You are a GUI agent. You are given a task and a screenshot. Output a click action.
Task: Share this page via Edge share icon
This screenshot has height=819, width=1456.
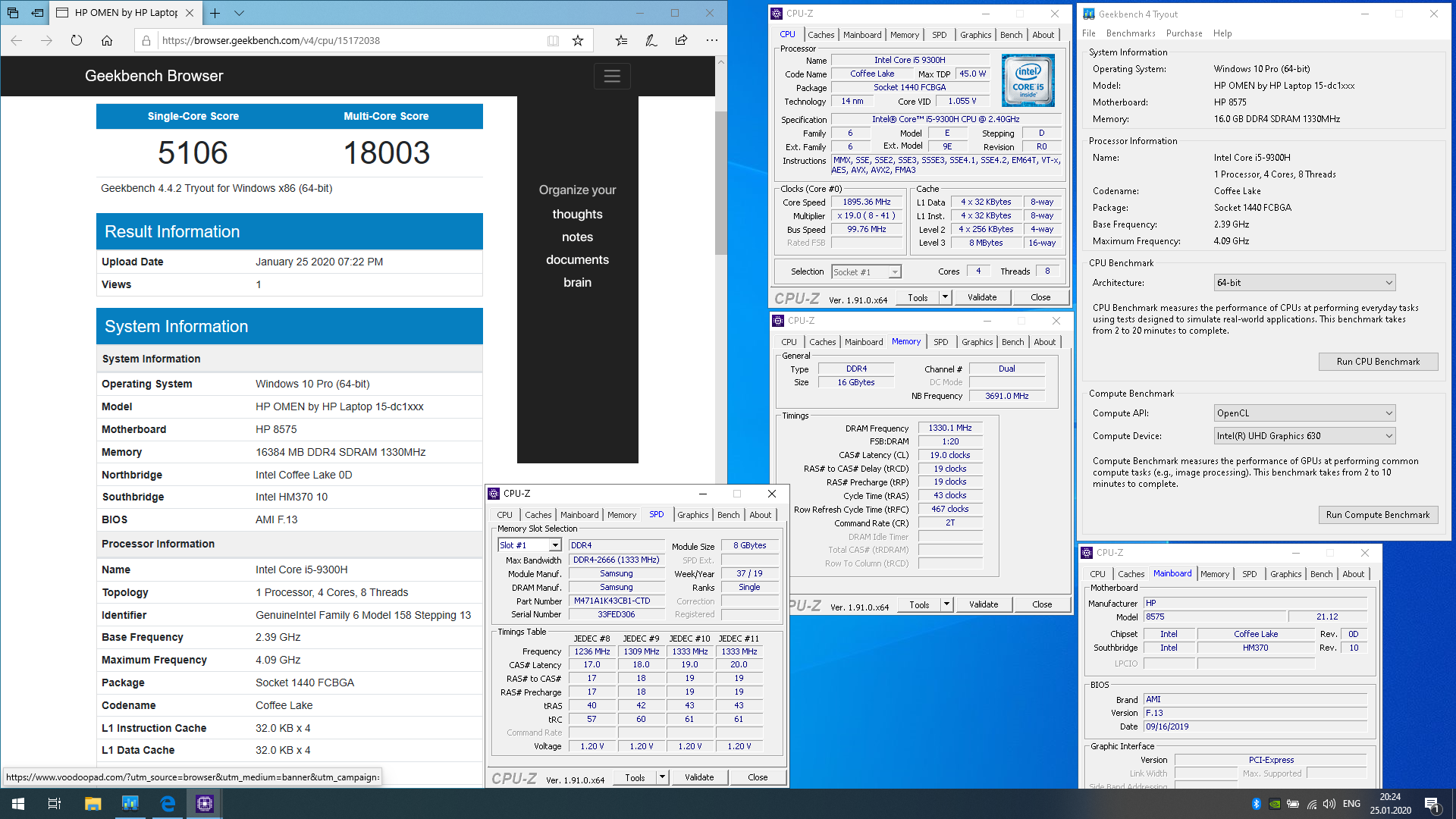point(681,40)
